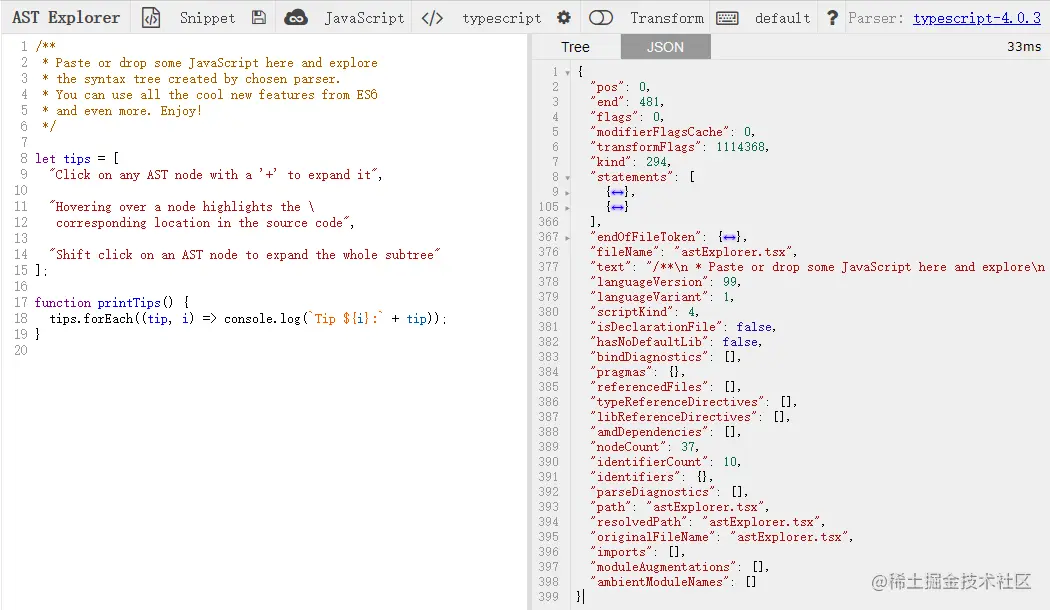Collapse the statements array arrow
The width and height of the screenshot is (1050, 610).
tap(567, 178)
